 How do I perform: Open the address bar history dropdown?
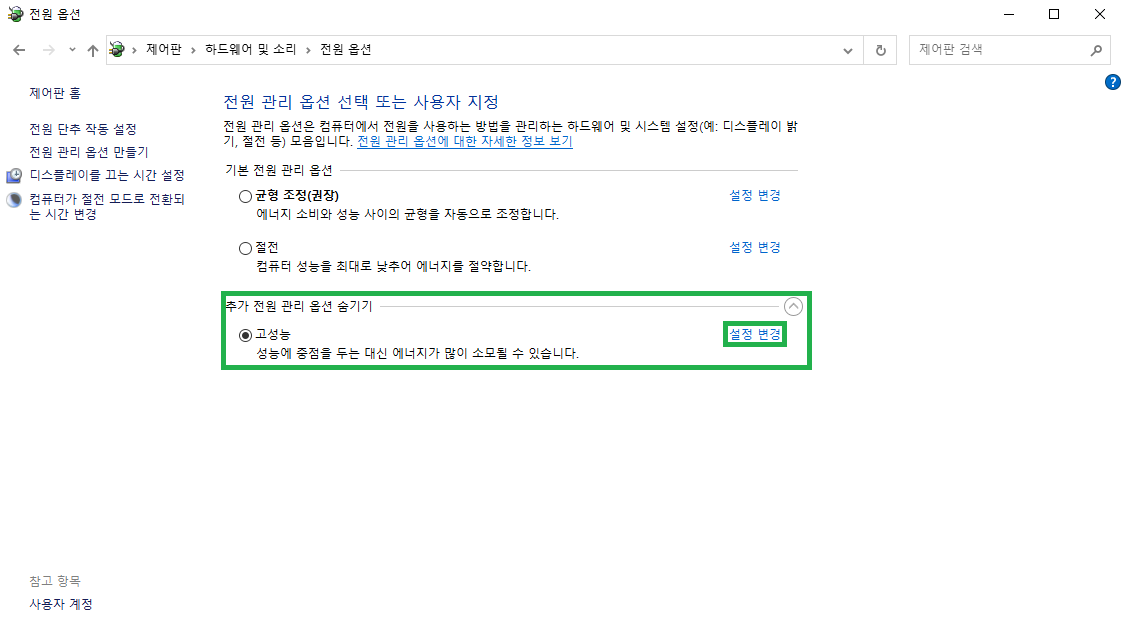pyautogui.click(x=848, y=51)
